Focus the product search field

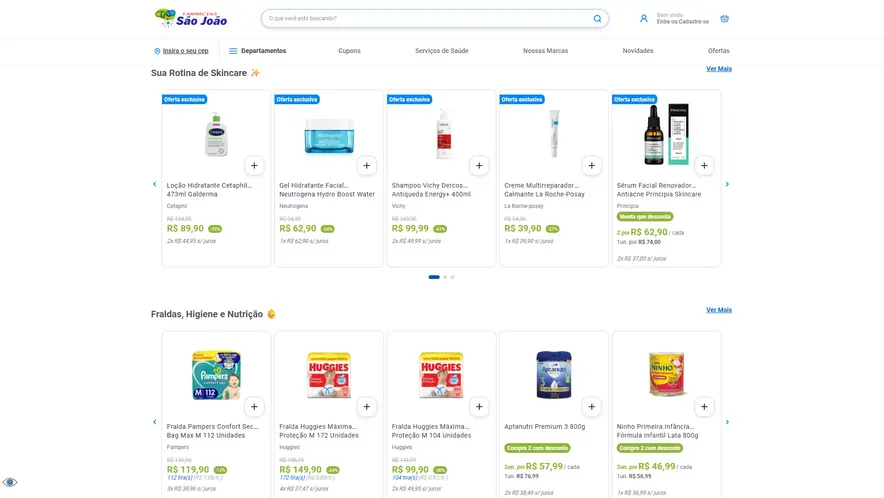pyautogui.click(x=428, y=19)
